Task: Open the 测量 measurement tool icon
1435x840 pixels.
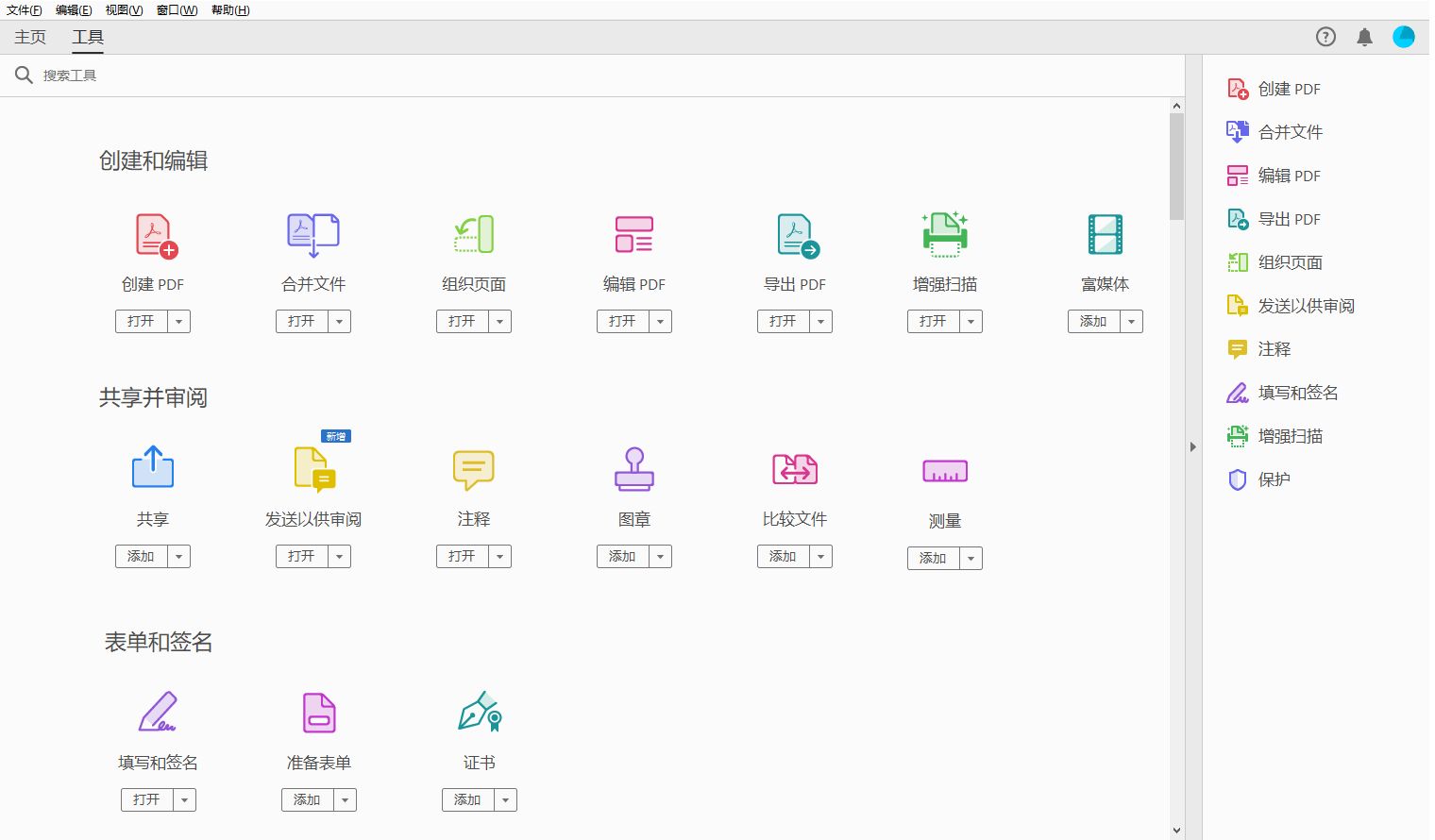Action: [944, 469]
